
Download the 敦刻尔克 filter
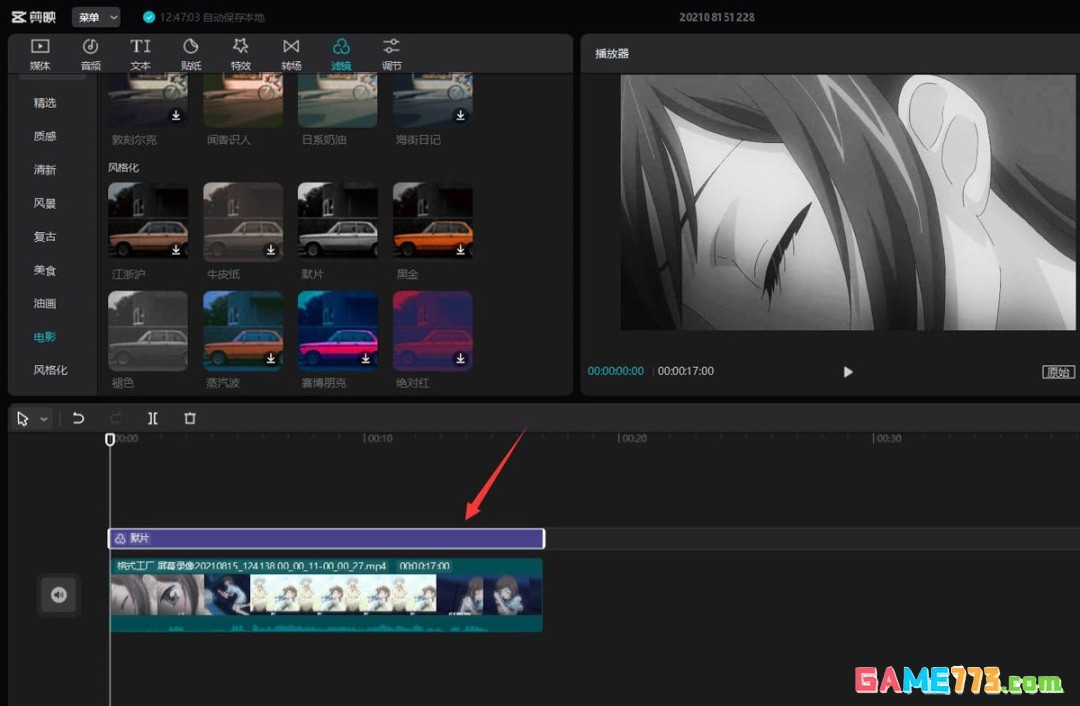pos(176,115)
